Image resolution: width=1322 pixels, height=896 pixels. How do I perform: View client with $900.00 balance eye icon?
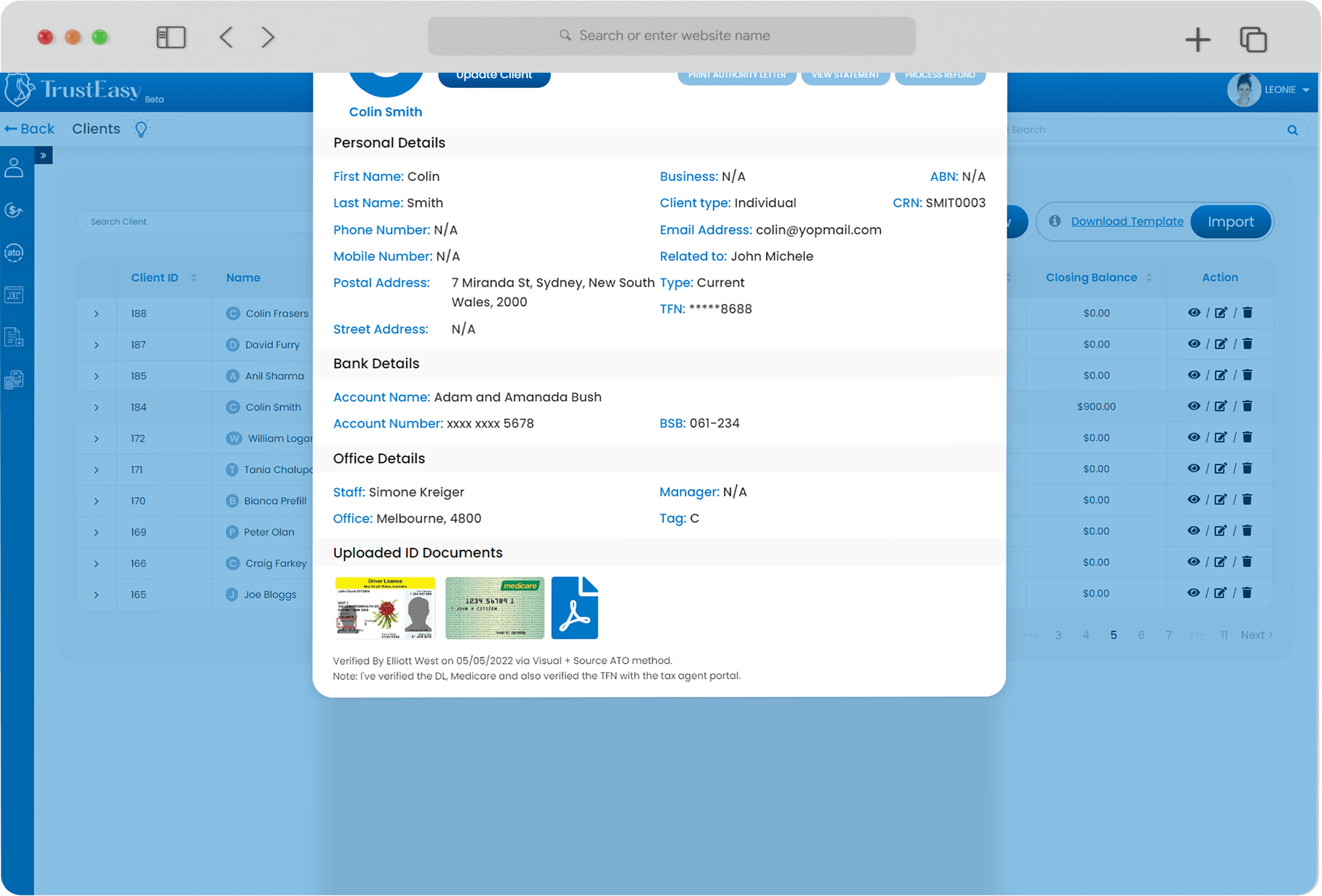[x=1194, y=406]
